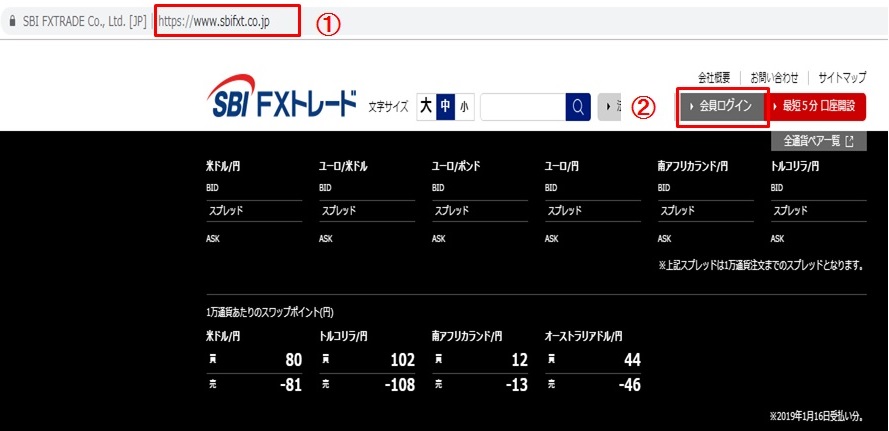
Task: Open the 会員ログイン member login button
Action: (721, 106)
